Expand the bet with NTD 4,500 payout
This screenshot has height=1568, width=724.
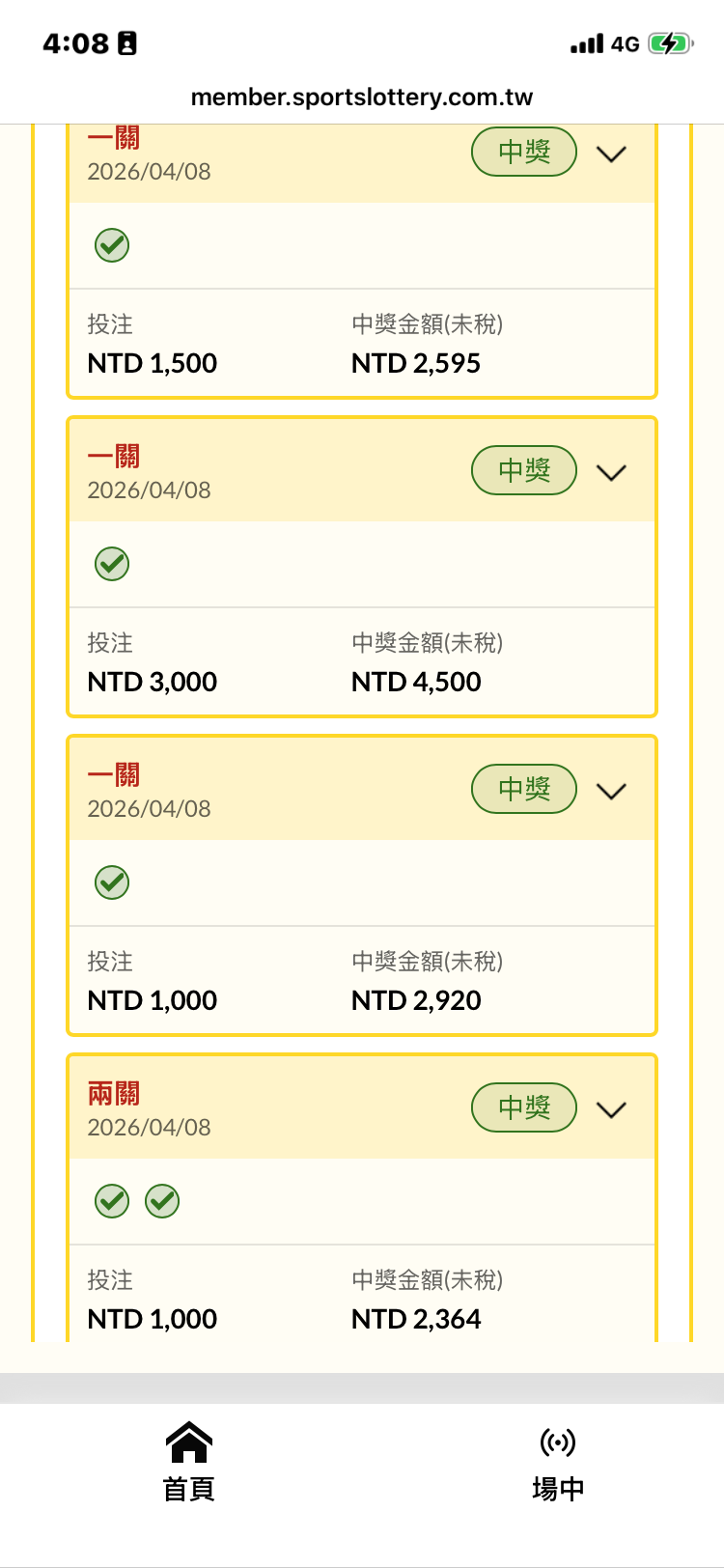coord(612,472)
